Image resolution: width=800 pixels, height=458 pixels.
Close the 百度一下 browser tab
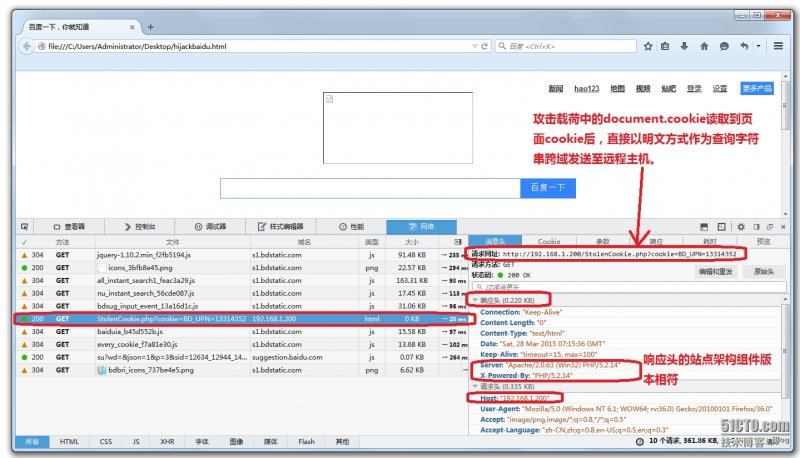132,27
